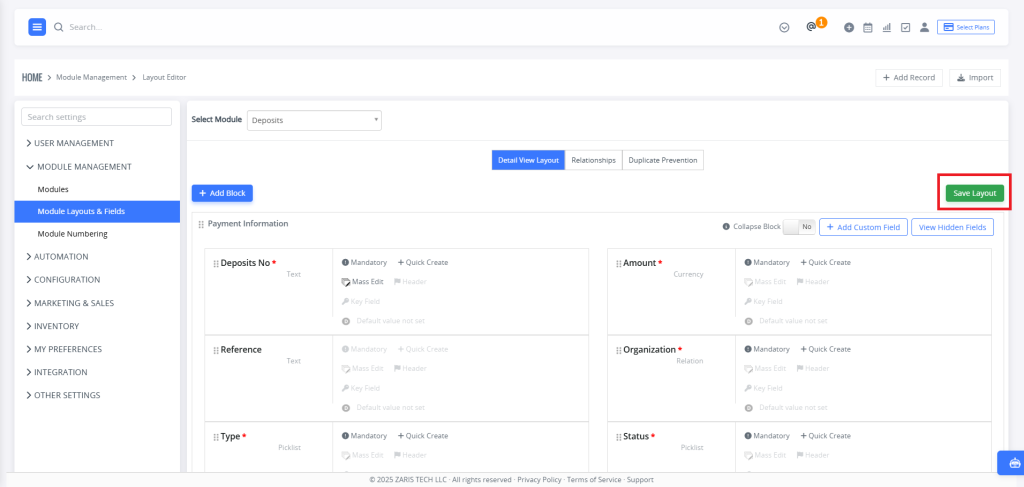Click Add Custom Field button
This screenshot has width=1024, height=487.
click(x=863, y=227)
